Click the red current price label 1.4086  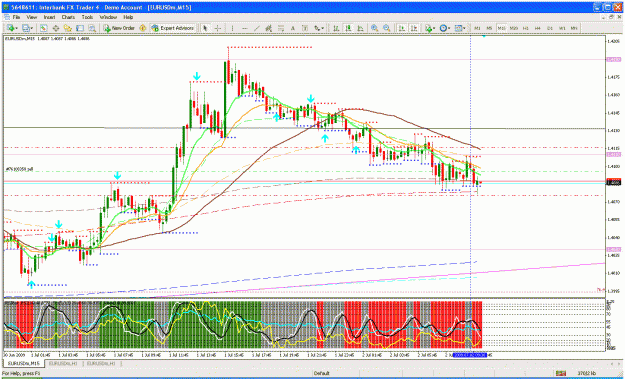click(x=613, y=182)
